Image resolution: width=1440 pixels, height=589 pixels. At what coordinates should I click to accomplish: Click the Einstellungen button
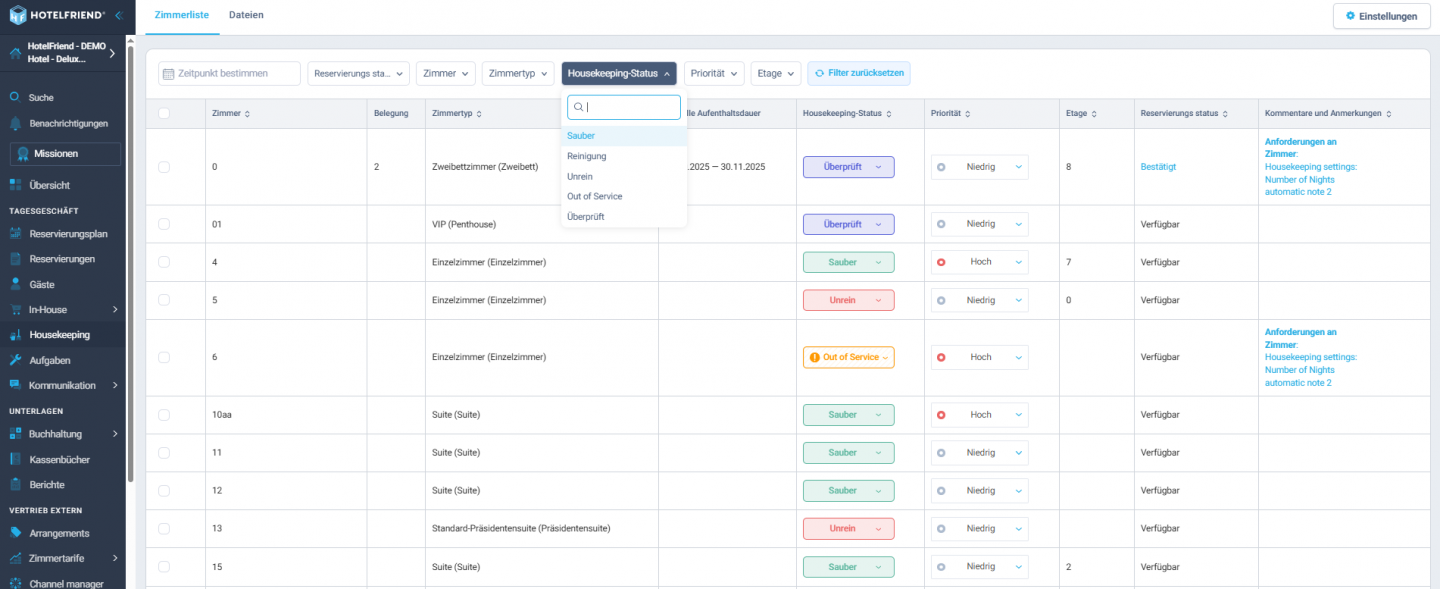pos(1380,16)
